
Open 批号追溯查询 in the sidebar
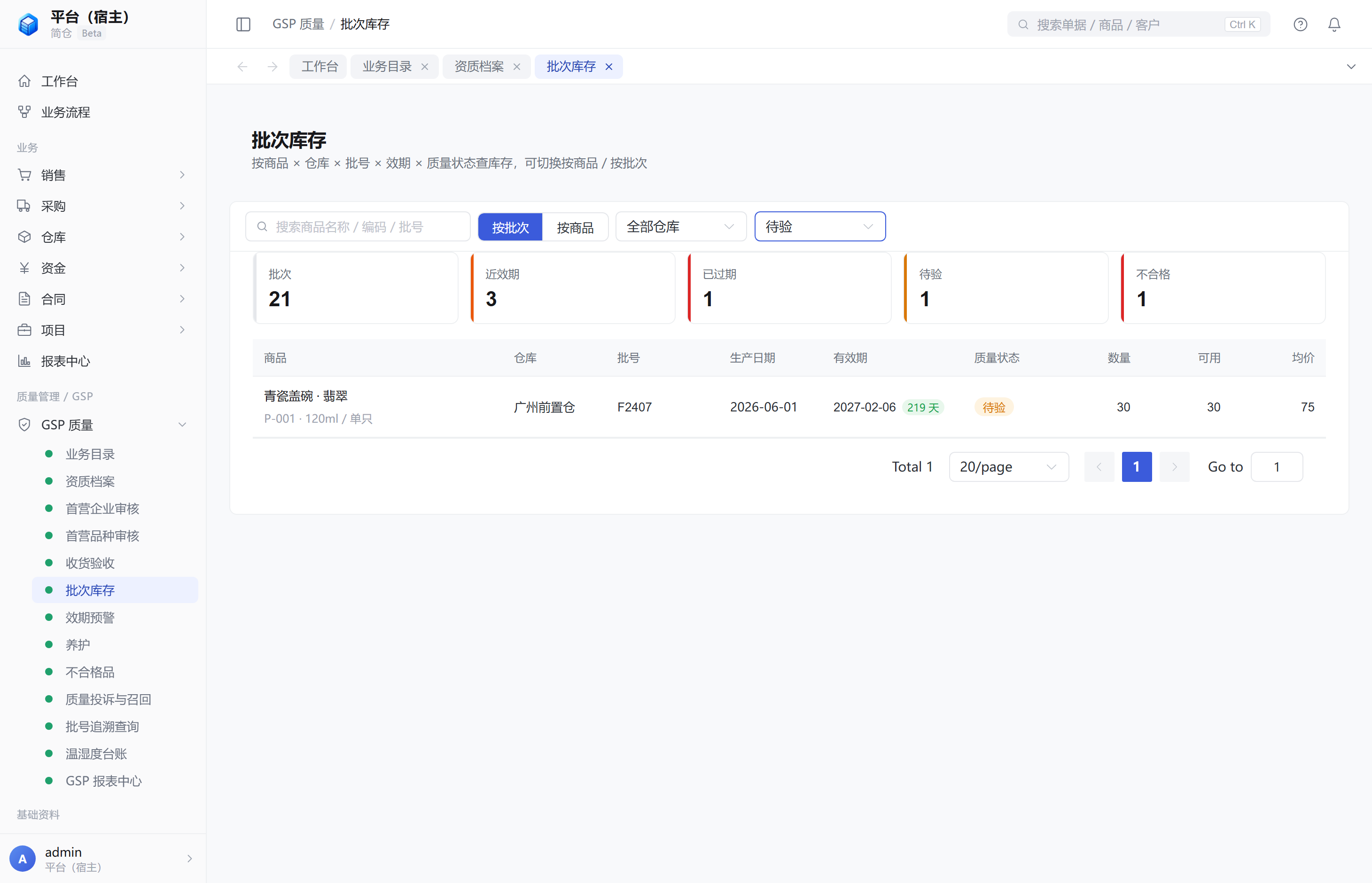coord(115,727)
